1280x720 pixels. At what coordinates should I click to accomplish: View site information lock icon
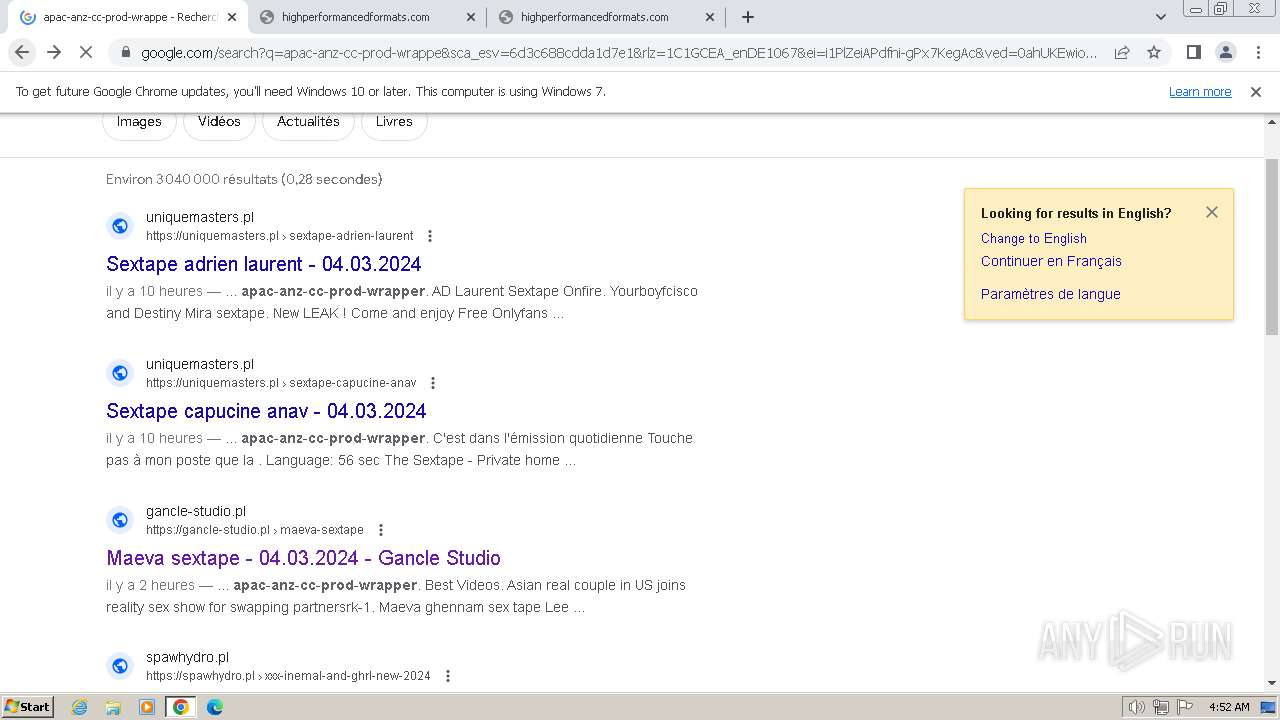[125, 53]
